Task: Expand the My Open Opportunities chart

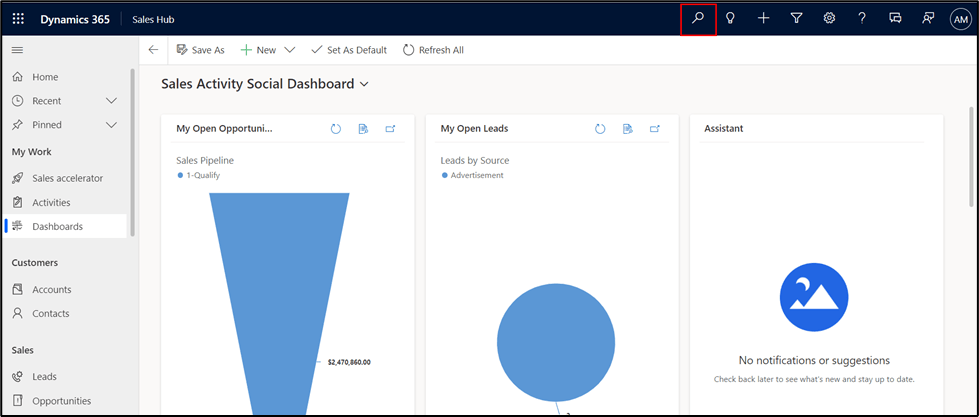Action: (x=391, y=129)
